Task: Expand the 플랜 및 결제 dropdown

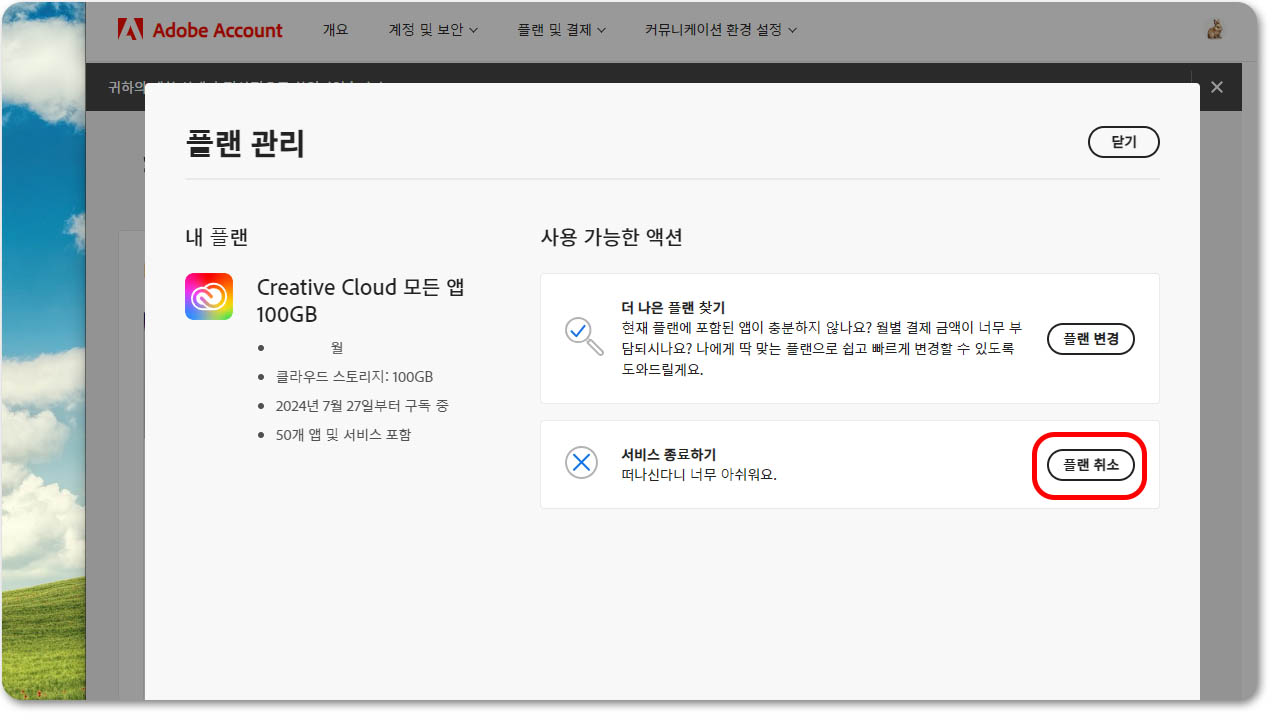Action: coord(562,30)
